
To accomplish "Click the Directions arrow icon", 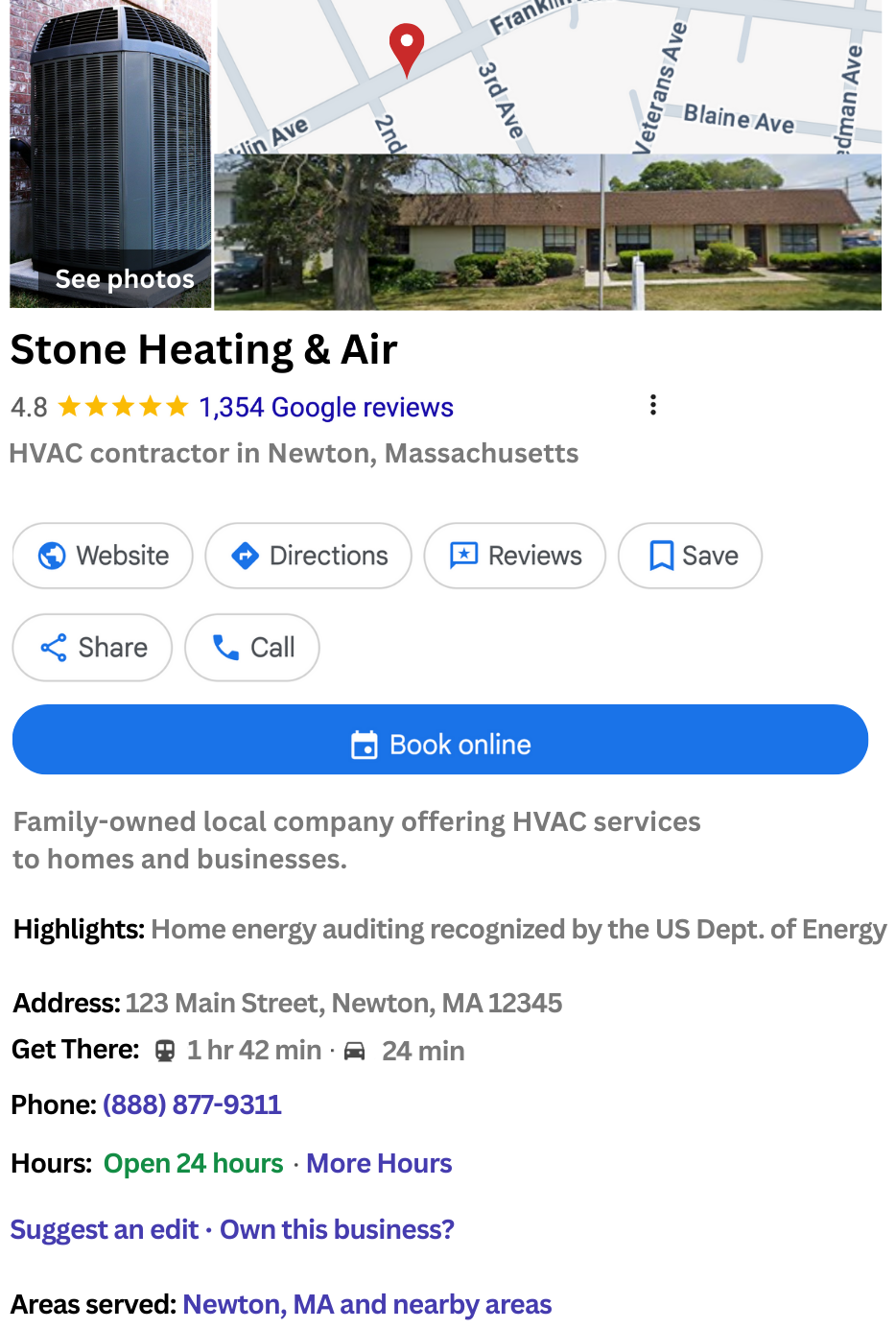I will tap(246, 556).
